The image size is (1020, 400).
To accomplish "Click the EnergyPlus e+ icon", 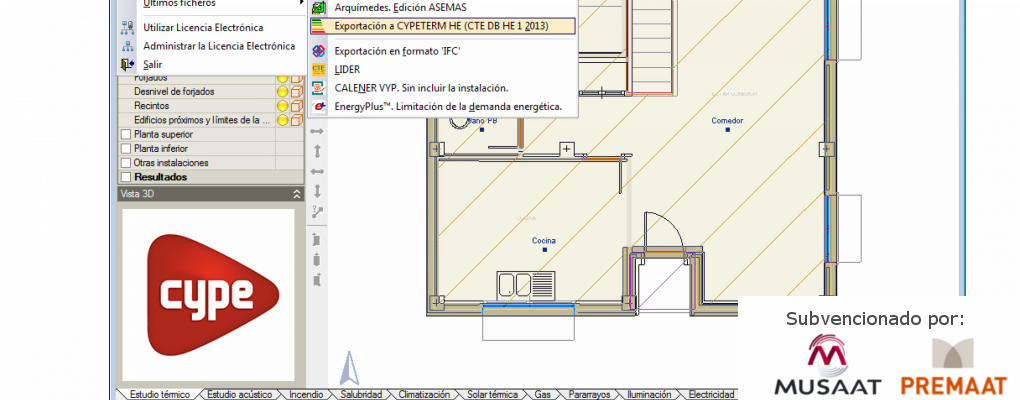I will coord(318,106).
